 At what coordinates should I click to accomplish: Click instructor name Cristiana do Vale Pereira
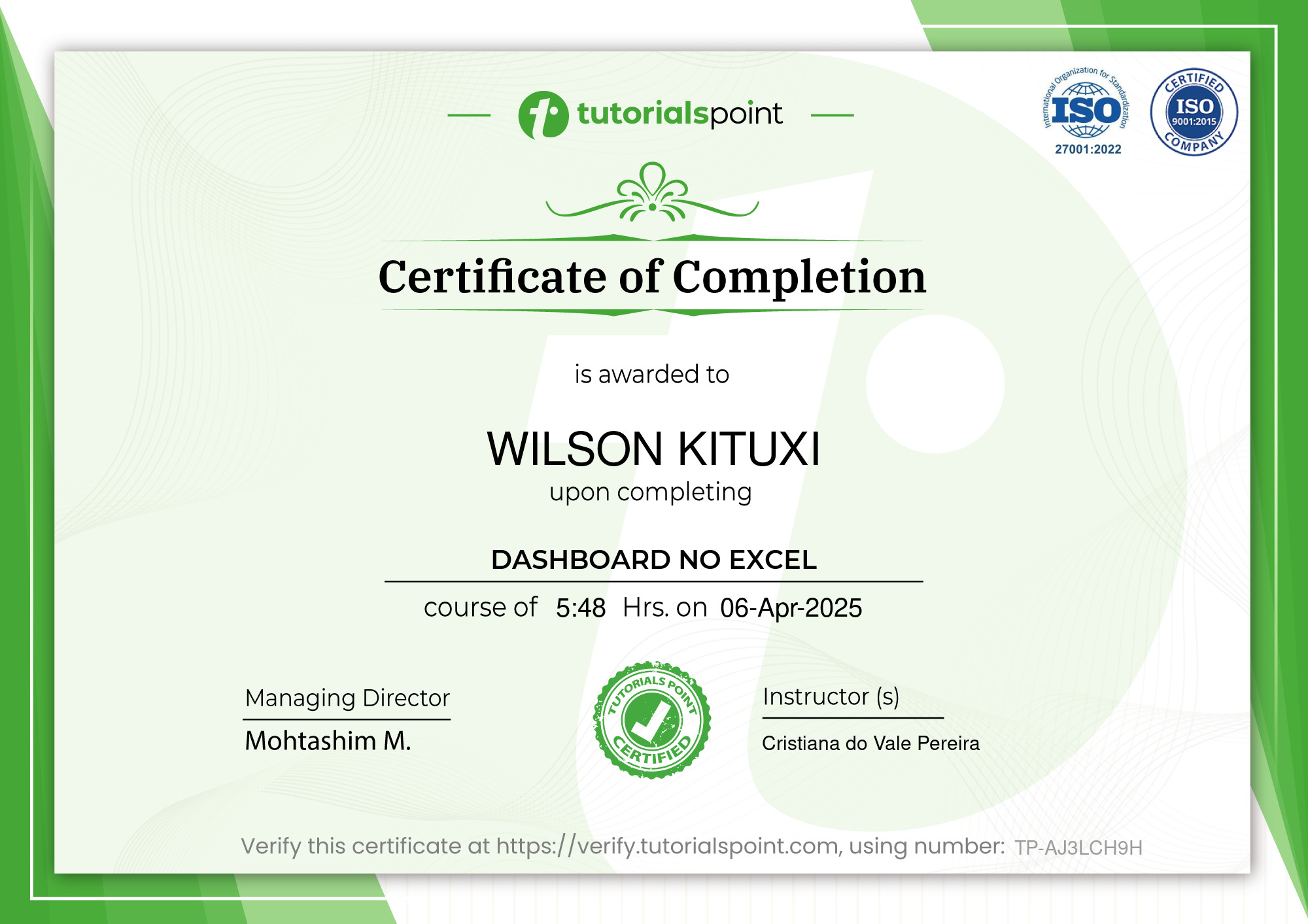(x=870, y=744)
